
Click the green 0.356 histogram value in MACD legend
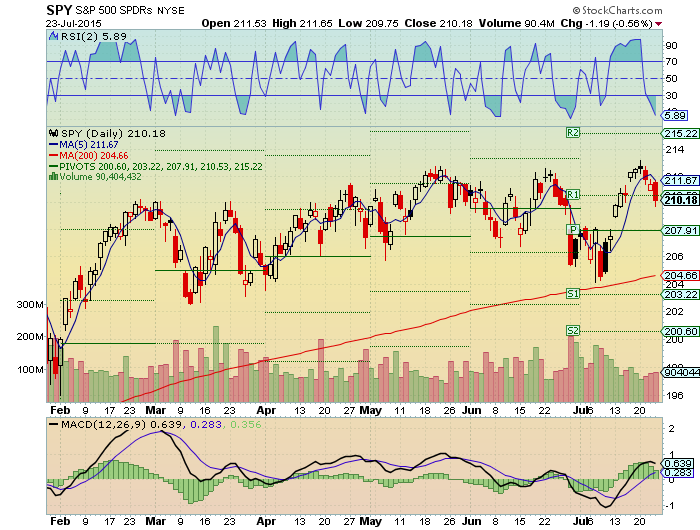click(246, 424)
